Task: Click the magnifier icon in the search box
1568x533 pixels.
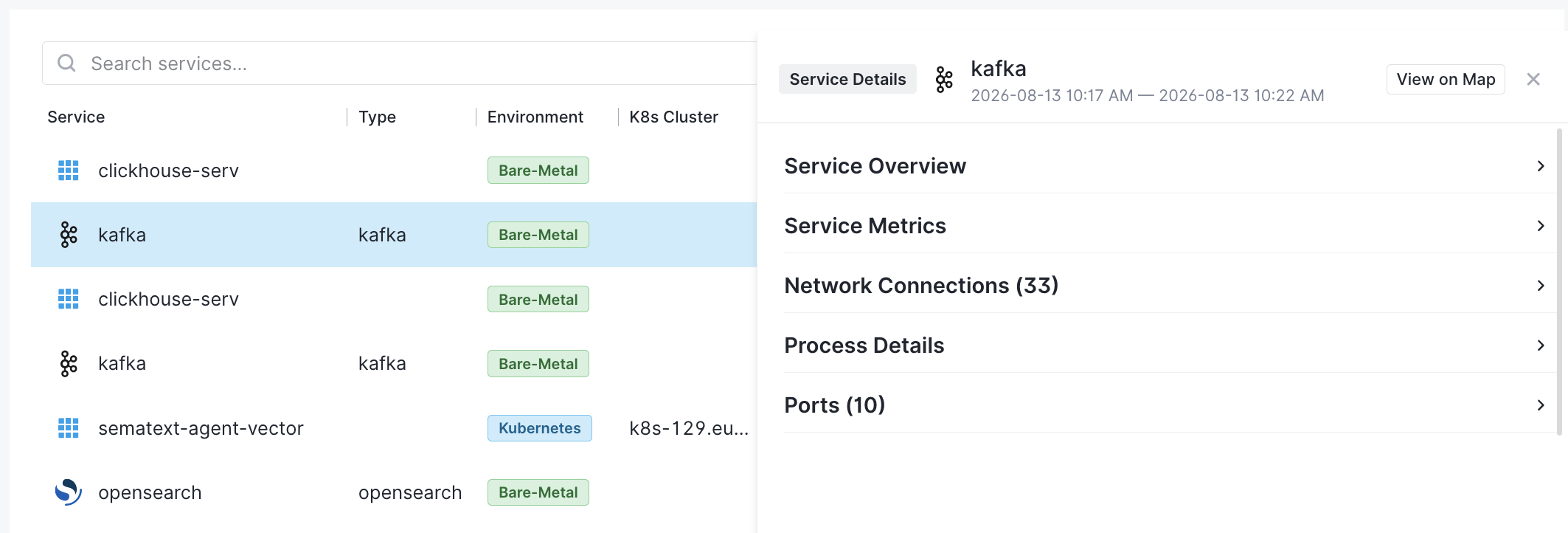Action: 66,63
